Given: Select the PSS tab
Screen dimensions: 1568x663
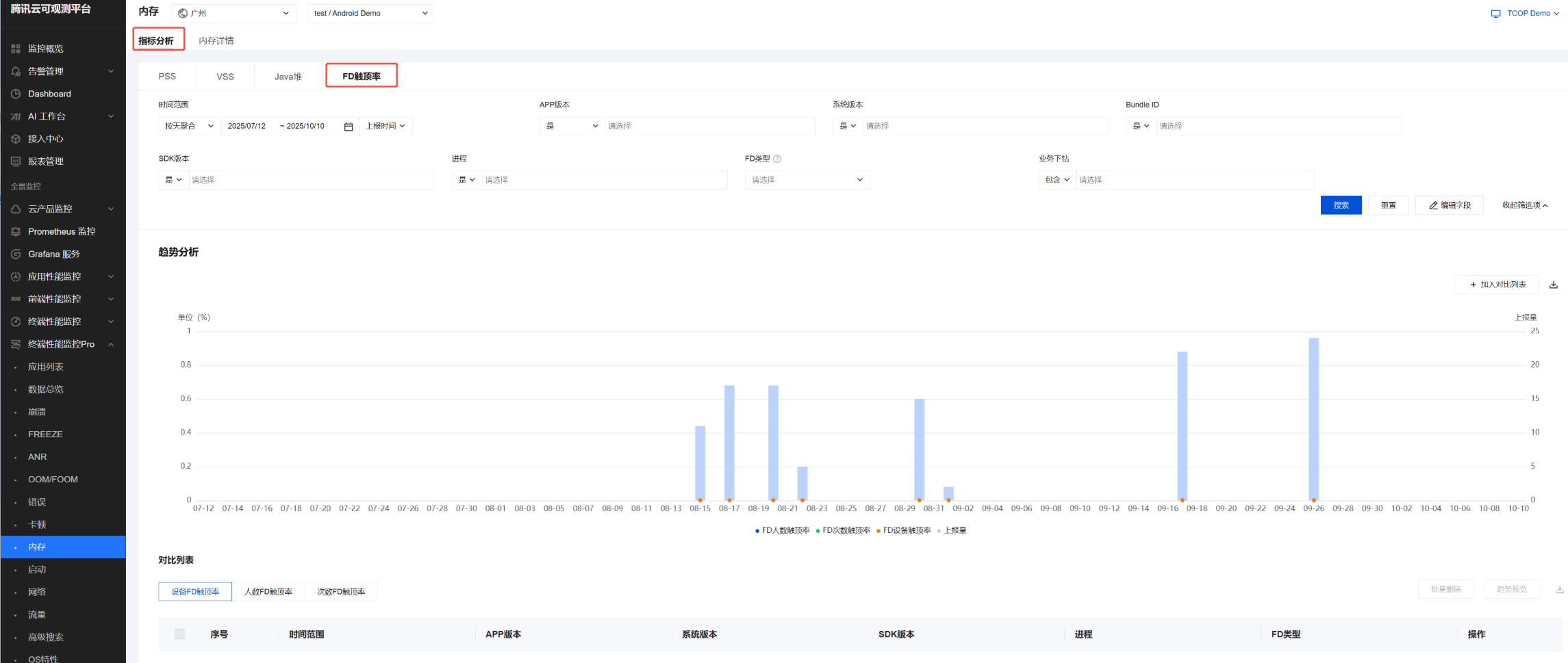Looking at the screenshot, I should (x=167, y=77).
